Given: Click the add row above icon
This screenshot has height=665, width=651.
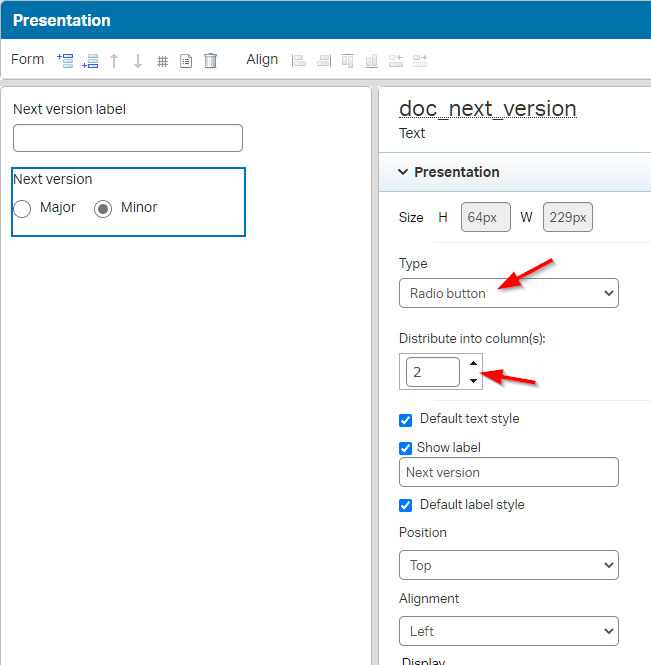Looking at the screenshot, I should tap(66, 60).
